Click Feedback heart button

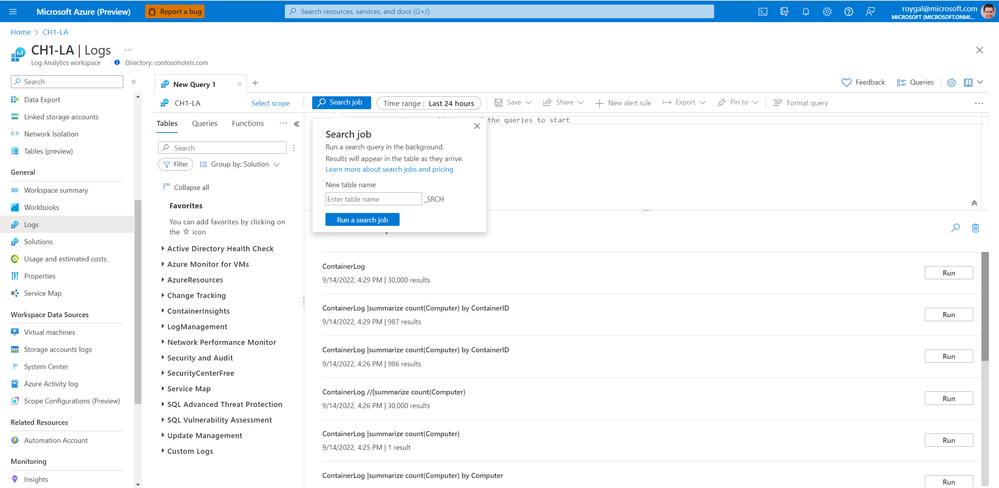point(863,82)
